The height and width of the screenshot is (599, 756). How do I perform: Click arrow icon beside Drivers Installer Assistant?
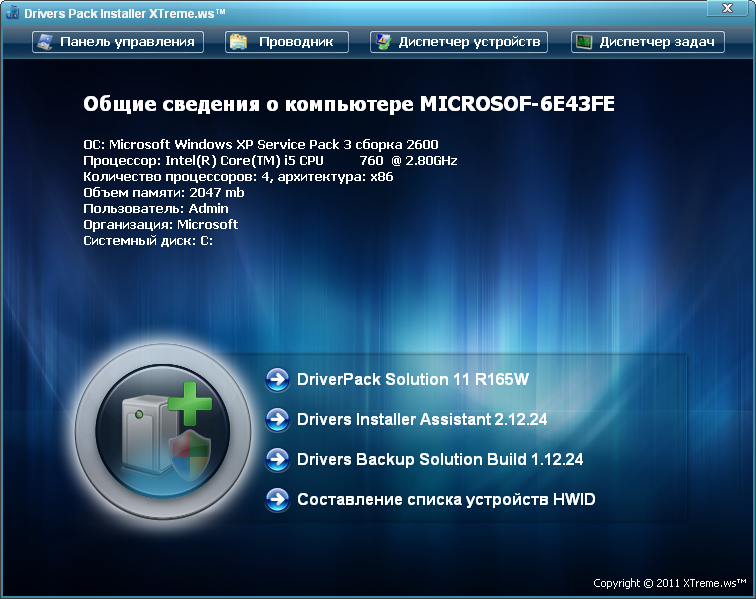click(277, 420)
